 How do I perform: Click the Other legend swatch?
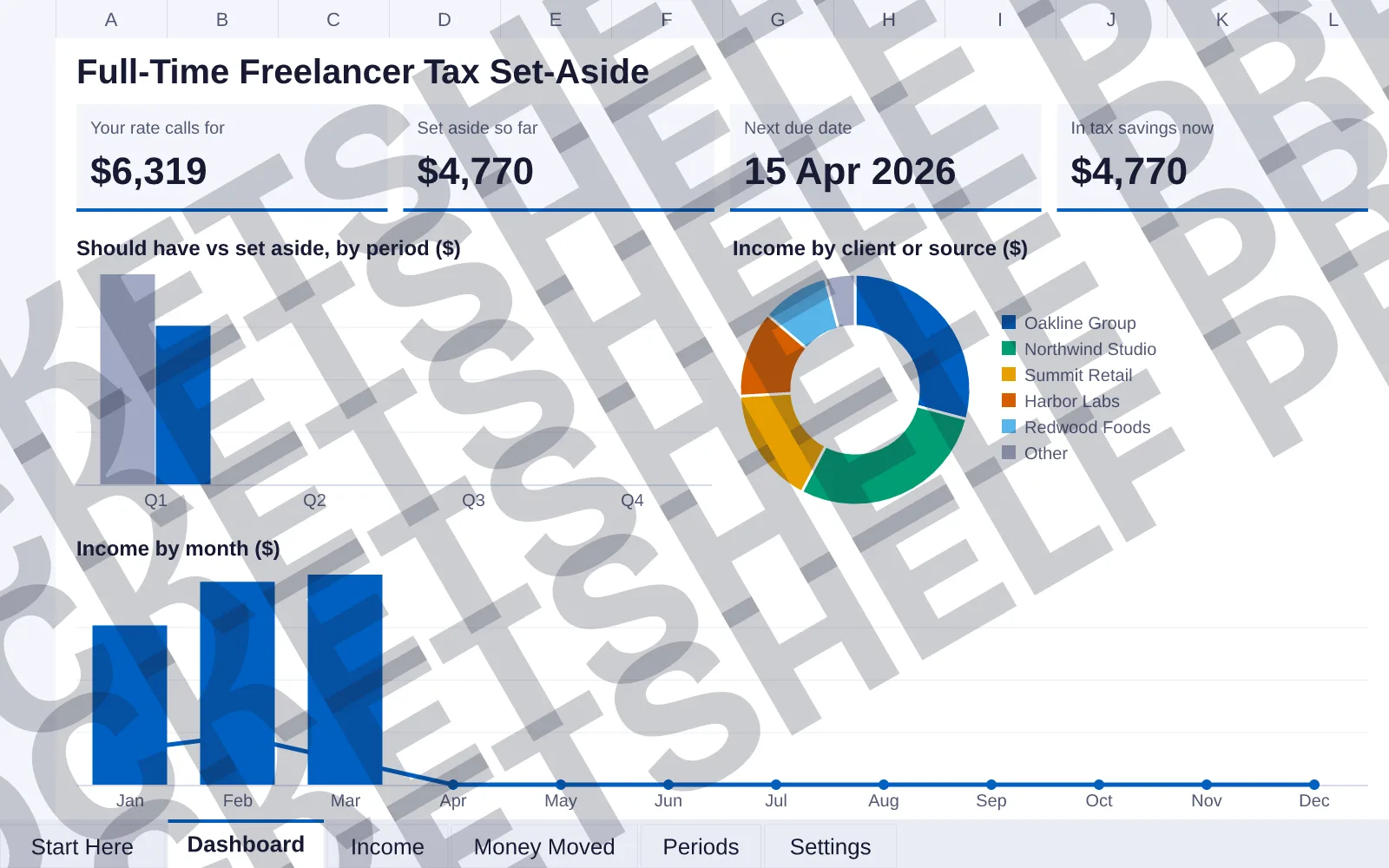tap(1009, 452)
